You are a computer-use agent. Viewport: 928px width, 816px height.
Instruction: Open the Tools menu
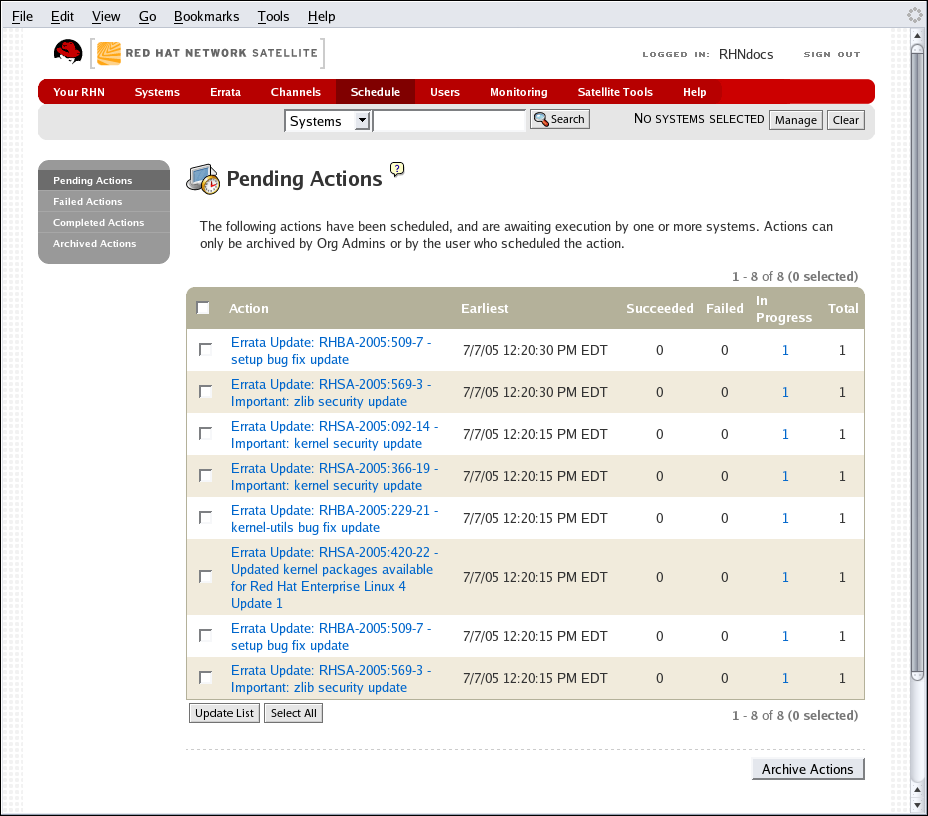click(x=273, y=17)
